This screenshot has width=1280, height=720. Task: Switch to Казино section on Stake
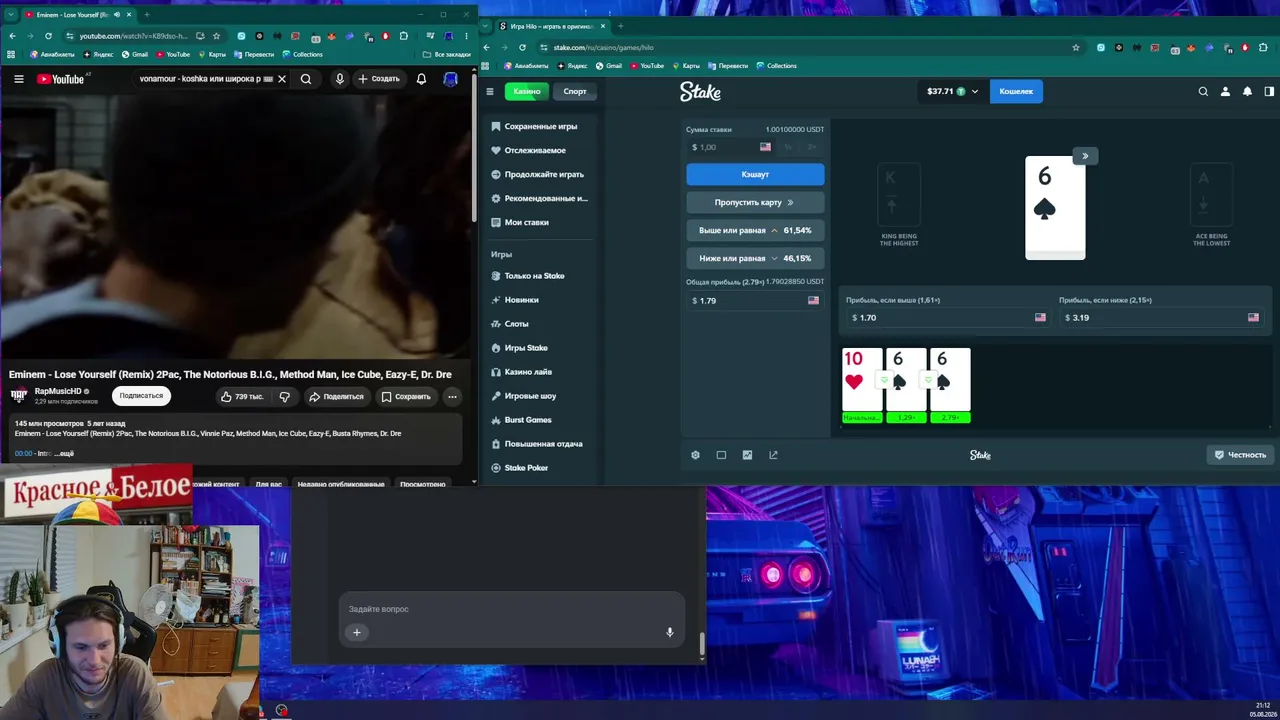(527, 91)
